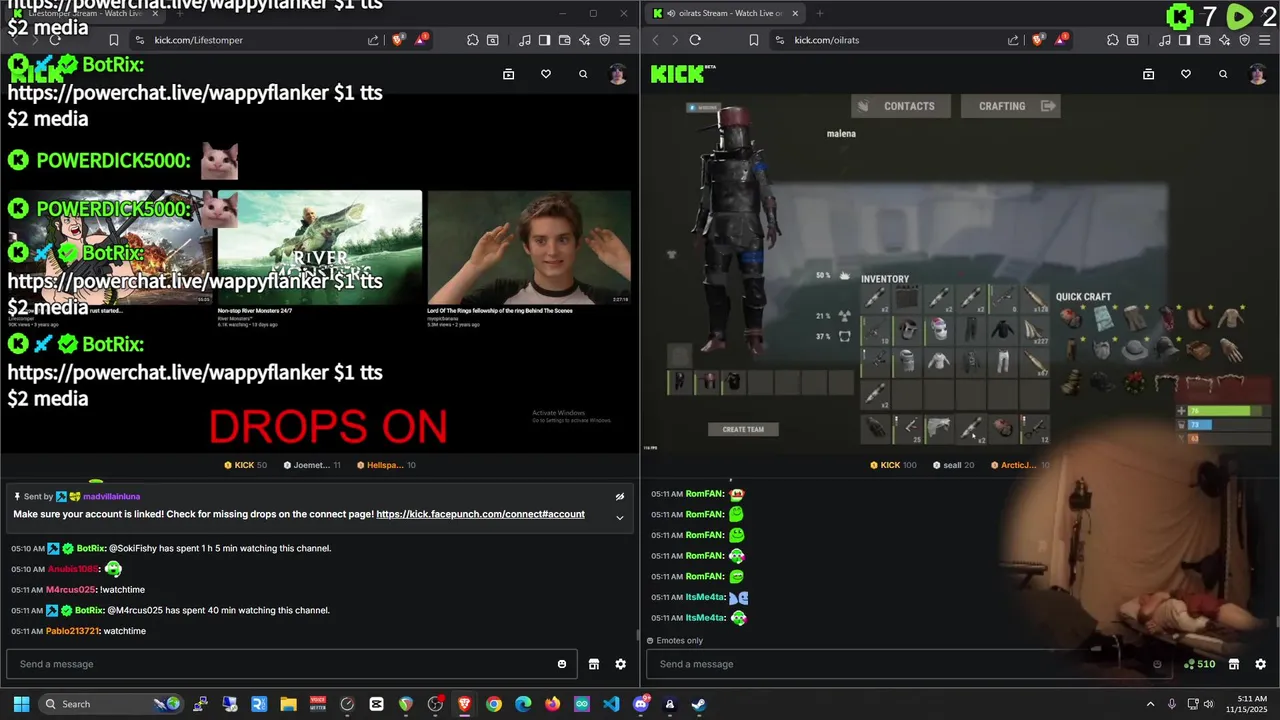Open browse icon on oilrats Kick header
This screenshot has height=720, width=1280.
tap(1148, 74)
